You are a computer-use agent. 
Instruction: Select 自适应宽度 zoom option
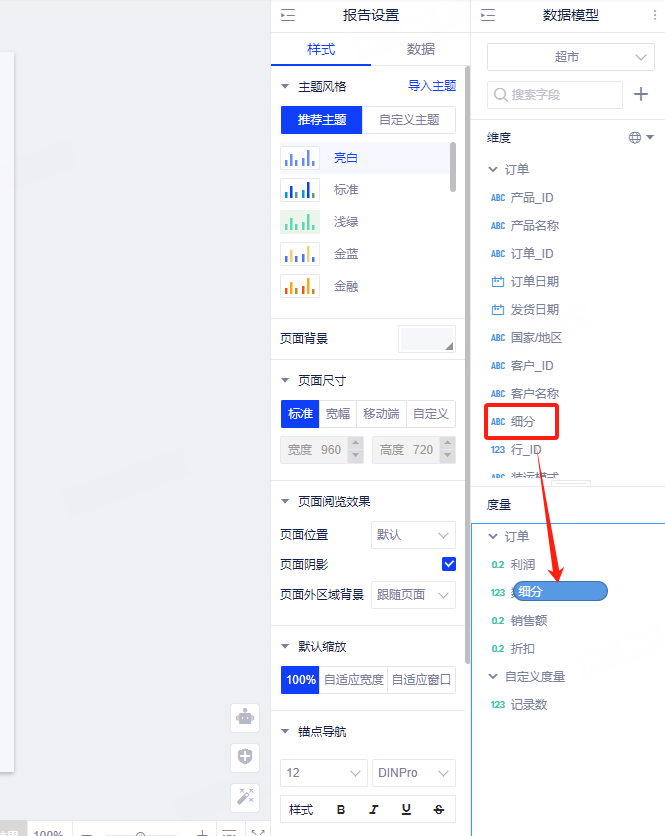click(x=353, y=679)
